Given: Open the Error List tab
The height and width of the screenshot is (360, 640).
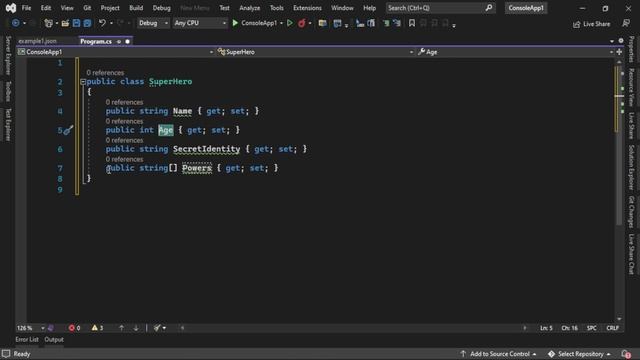Looking at the screenshot, I should pyautogui.click(x=27, y=339).
